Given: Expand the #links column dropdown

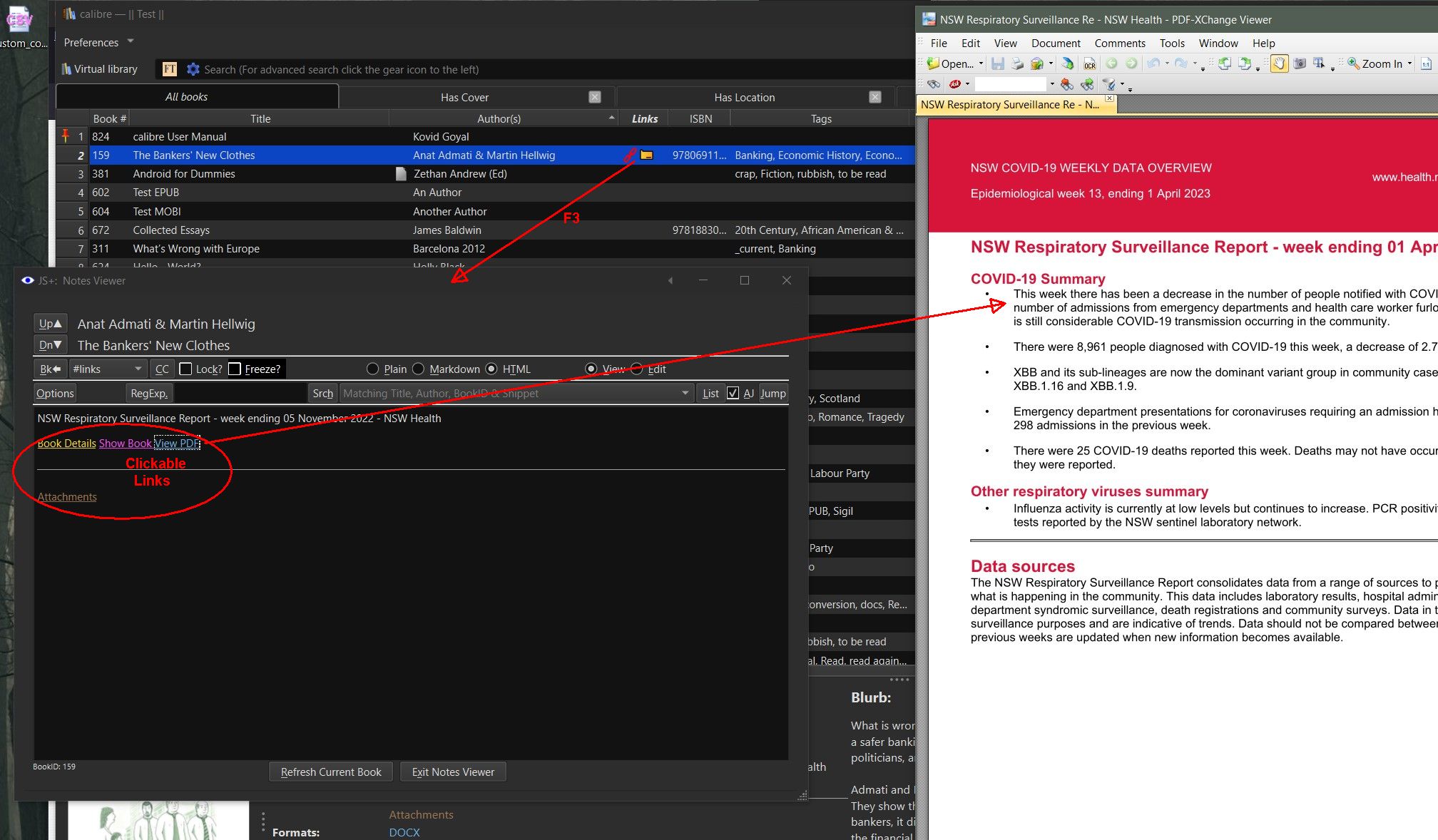Looking at the screenshot, I should click(x=138, y=369).
